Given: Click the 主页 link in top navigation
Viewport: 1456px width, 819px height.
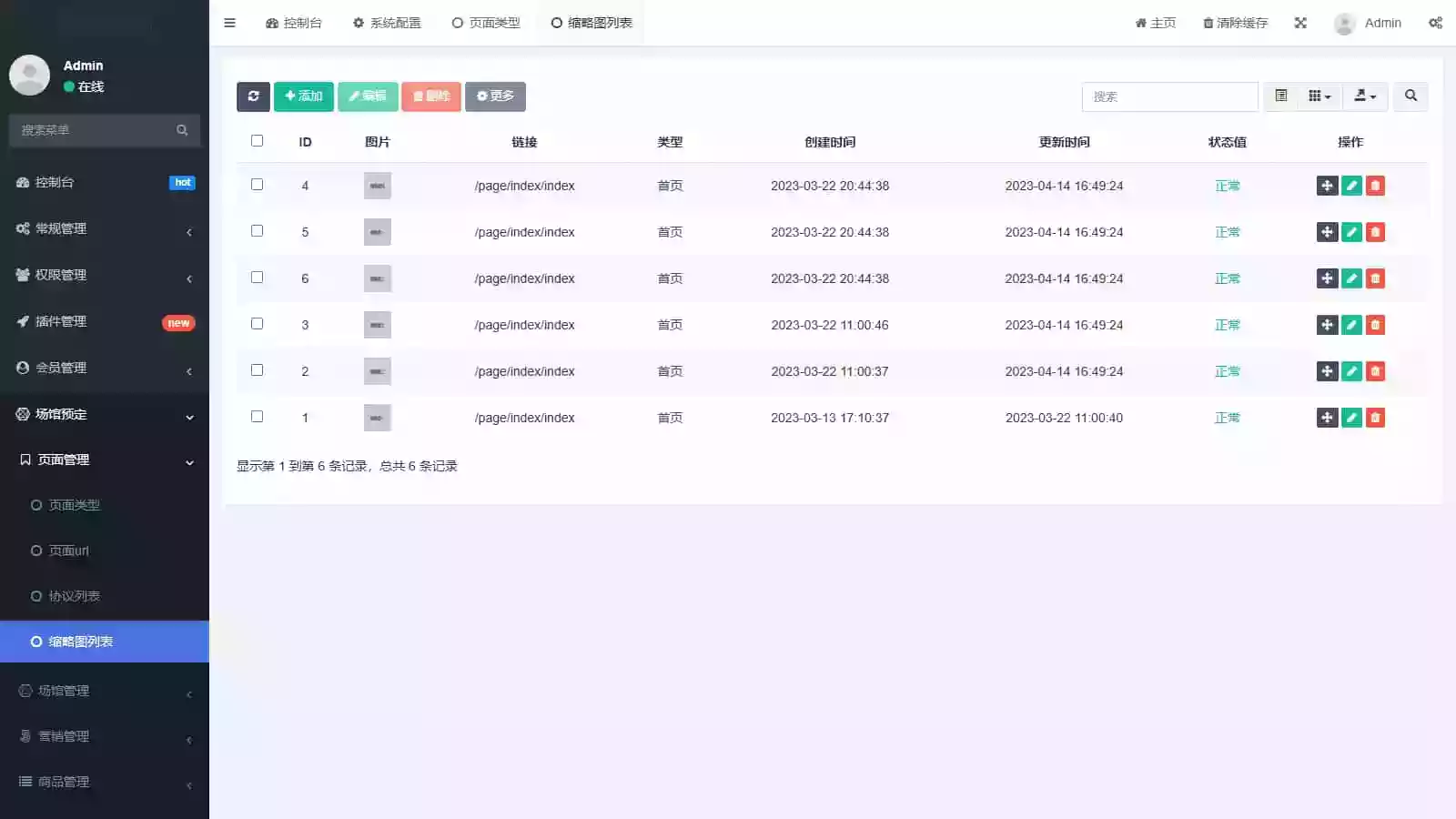Looking at the screenshot, I should (1154, 23).
